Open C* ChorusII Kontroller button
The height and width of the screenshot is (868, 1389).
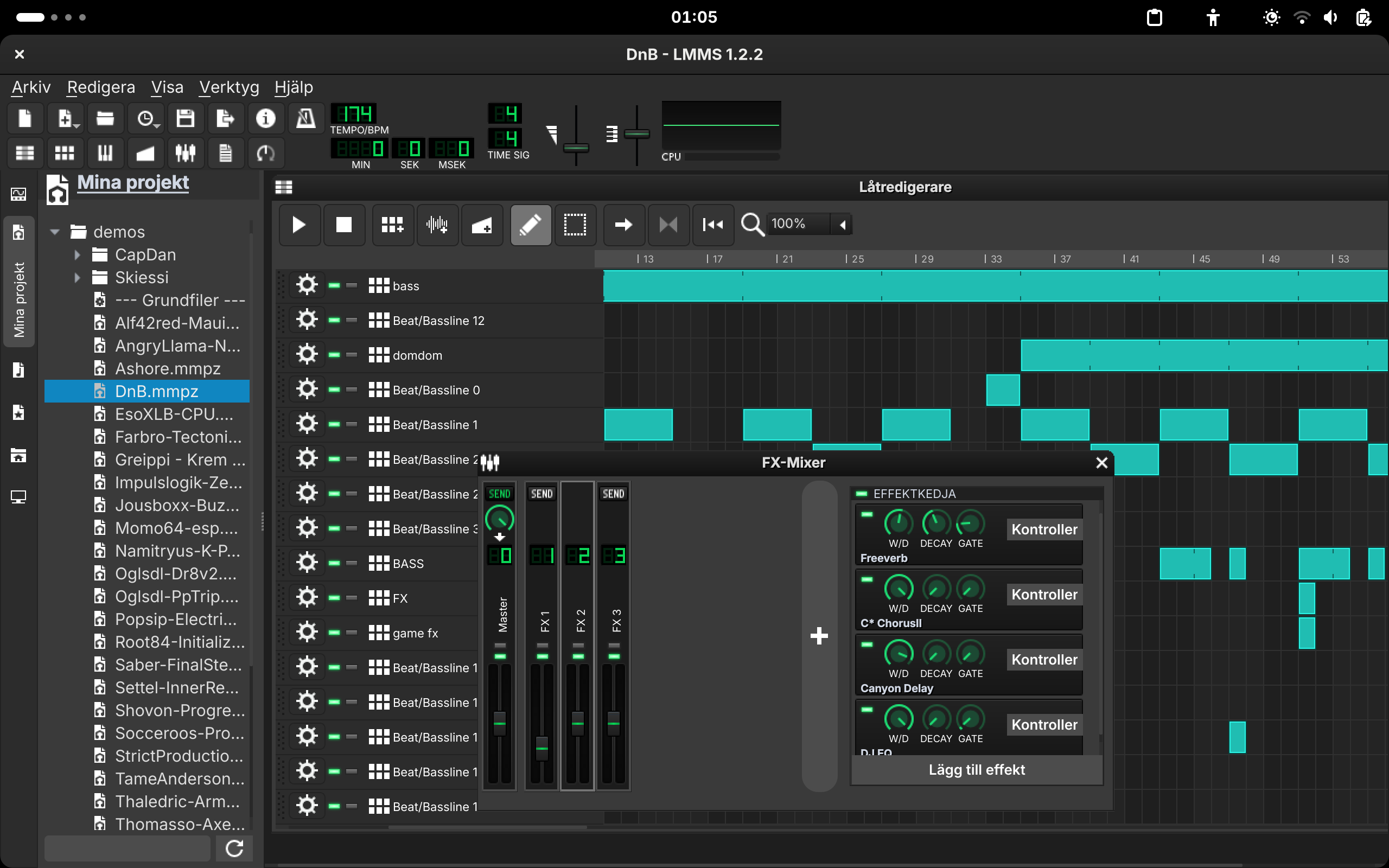click(x=1044, y=595)
